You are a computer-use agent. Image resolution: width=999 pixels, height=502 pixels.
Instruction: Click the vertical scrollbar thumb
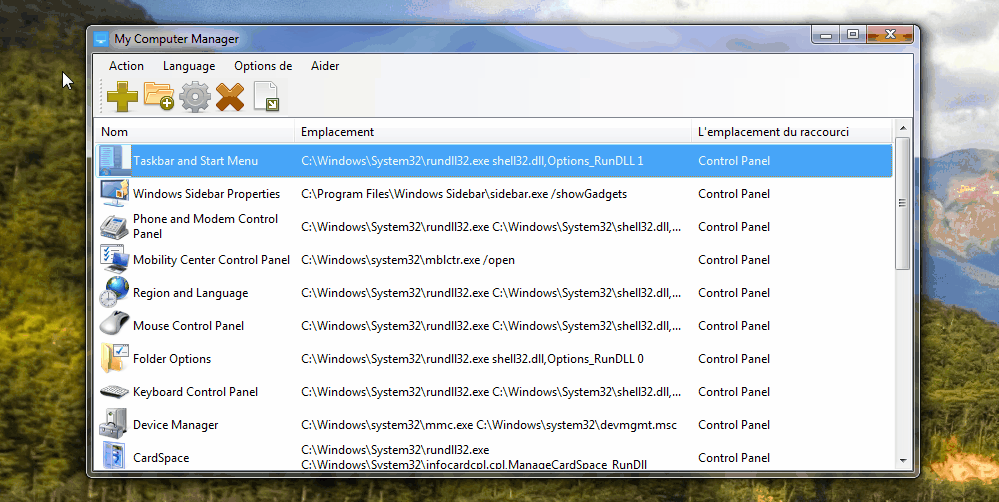[x=903, y=203]
